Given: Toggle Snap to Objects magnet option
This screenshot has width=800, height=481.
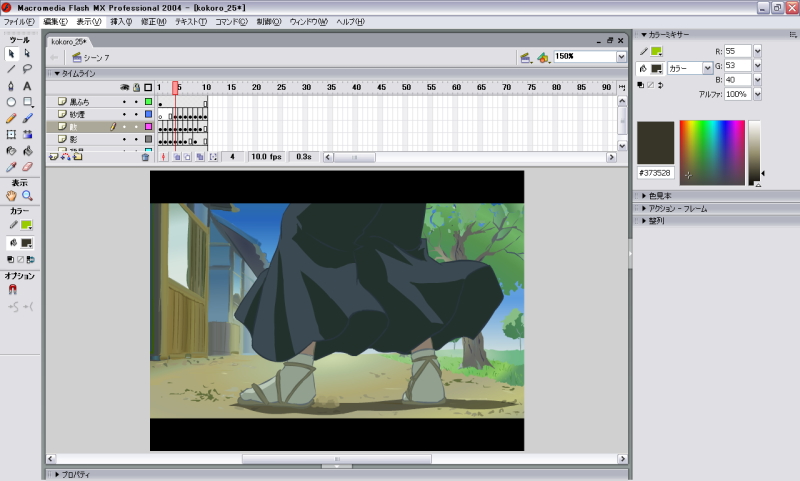Looking at the screenshot, I should (x=13, y=290).
